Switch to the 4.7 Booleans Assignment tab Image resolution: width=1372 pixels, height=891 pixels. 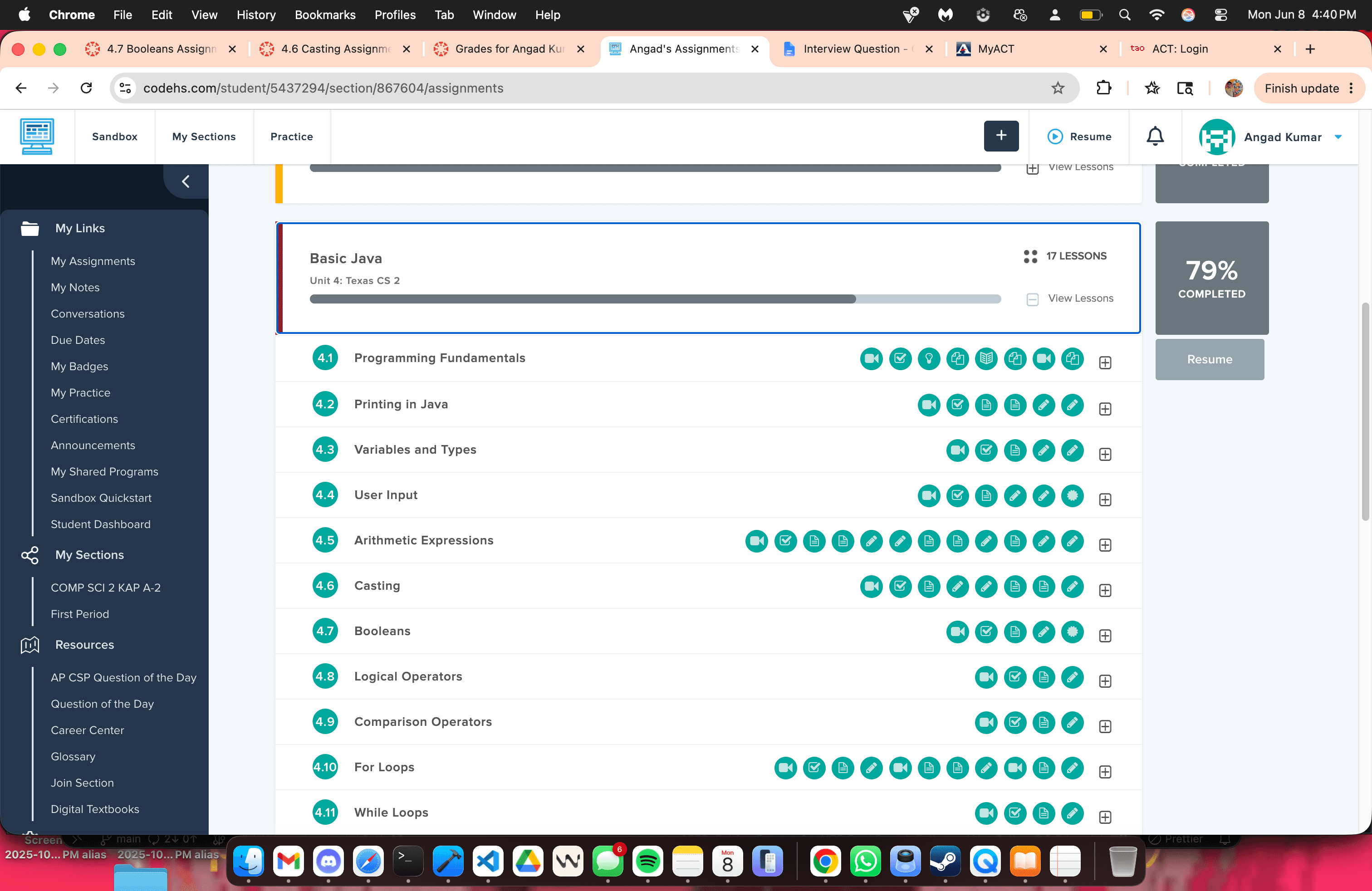tap(162, 49)
